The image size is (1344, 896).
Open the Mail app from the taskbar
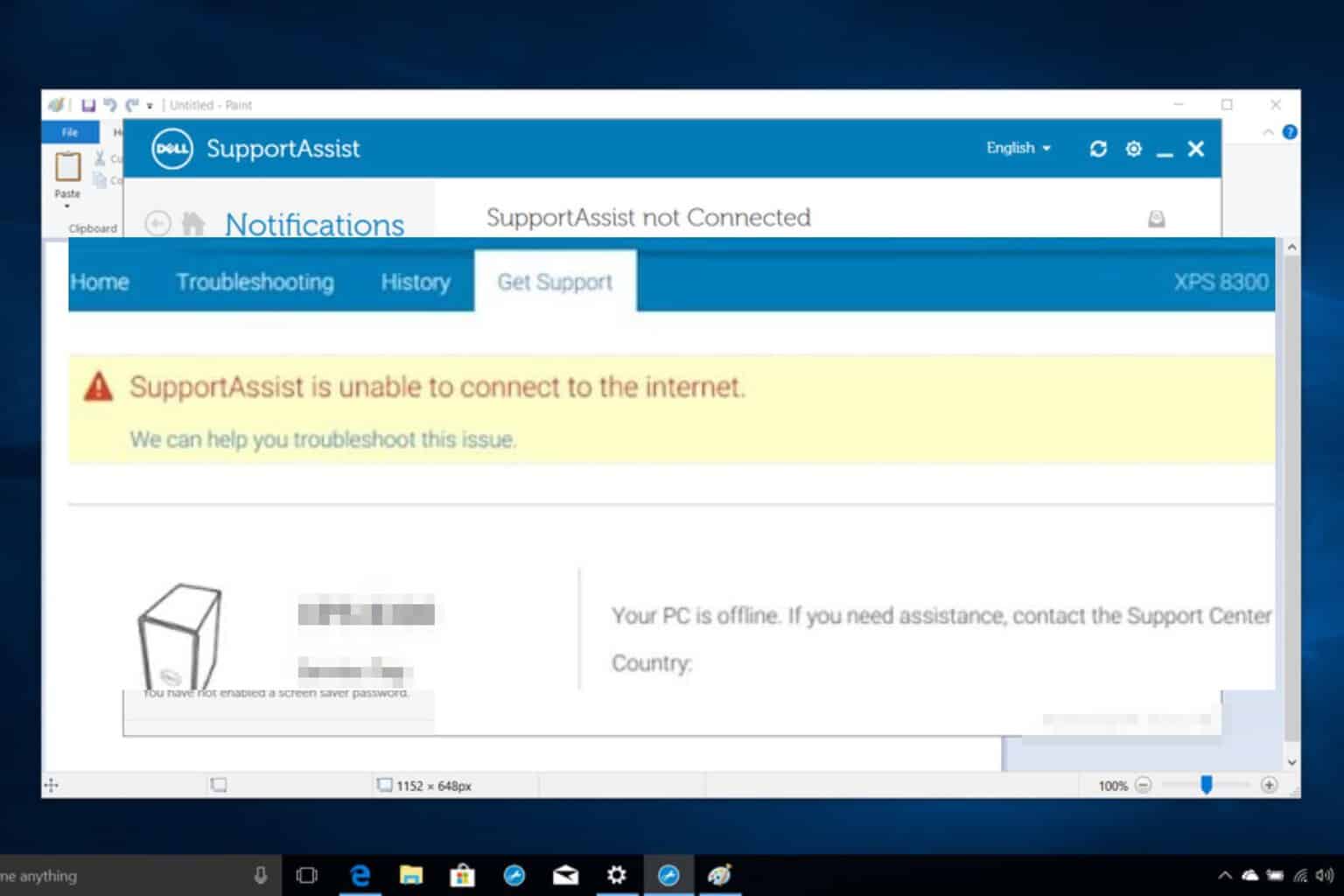tap(565, 875)
